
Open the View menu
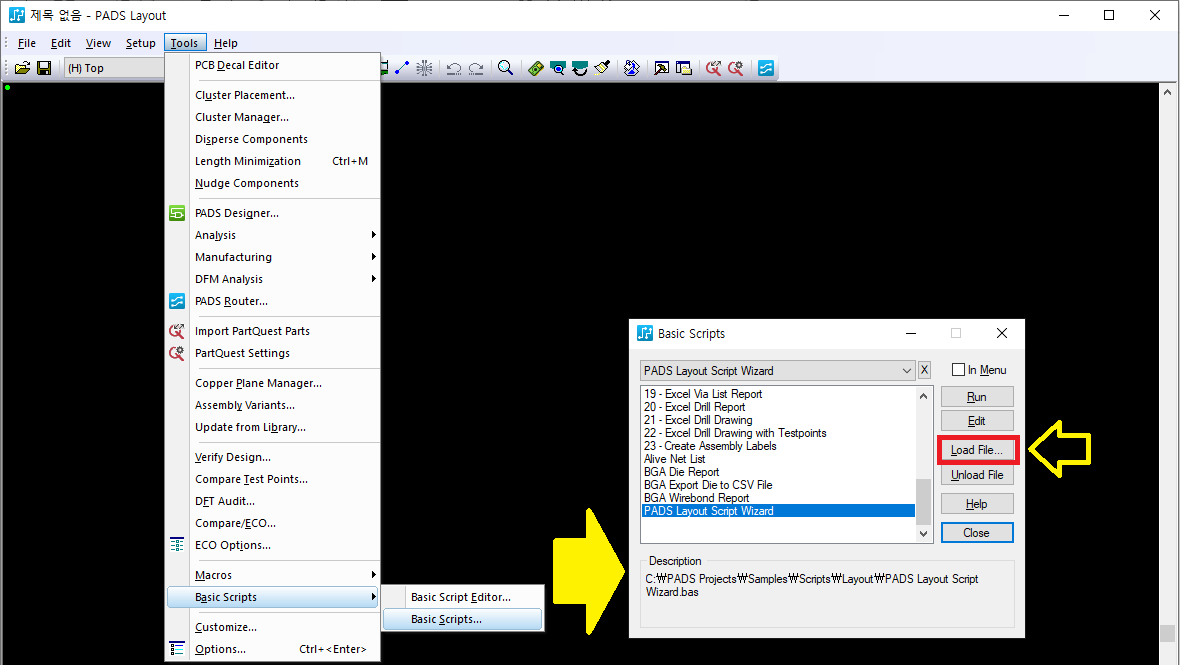pos(98,43)
